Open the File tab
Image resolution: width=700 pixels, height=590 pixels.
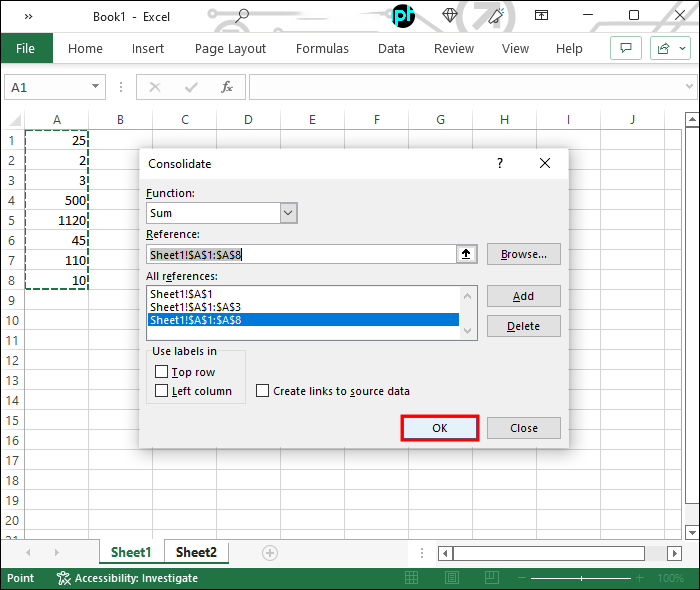coord(25,48)
